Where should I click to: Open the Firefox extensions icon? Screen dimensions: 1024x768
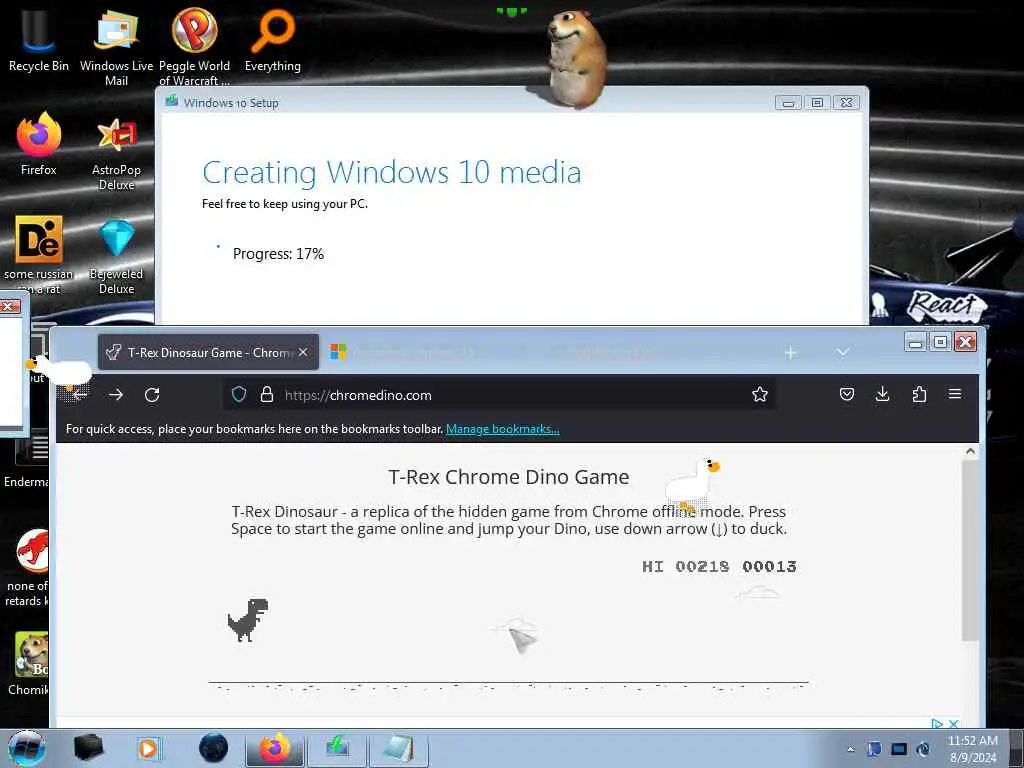[919, 394]
